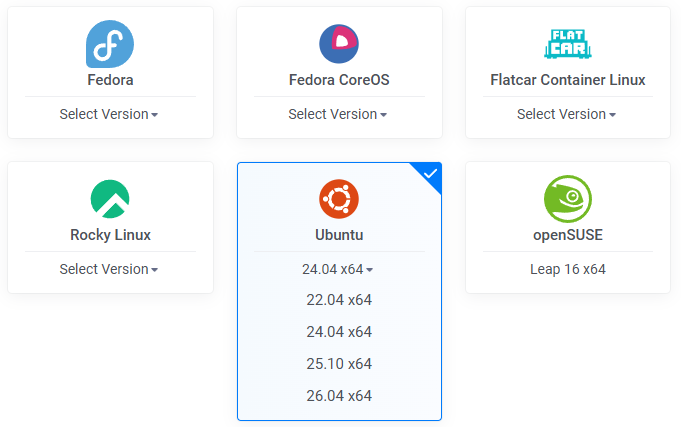Click the blue selected checkmark on Ubuntu

pyautogui.click(x=430, y=174)
